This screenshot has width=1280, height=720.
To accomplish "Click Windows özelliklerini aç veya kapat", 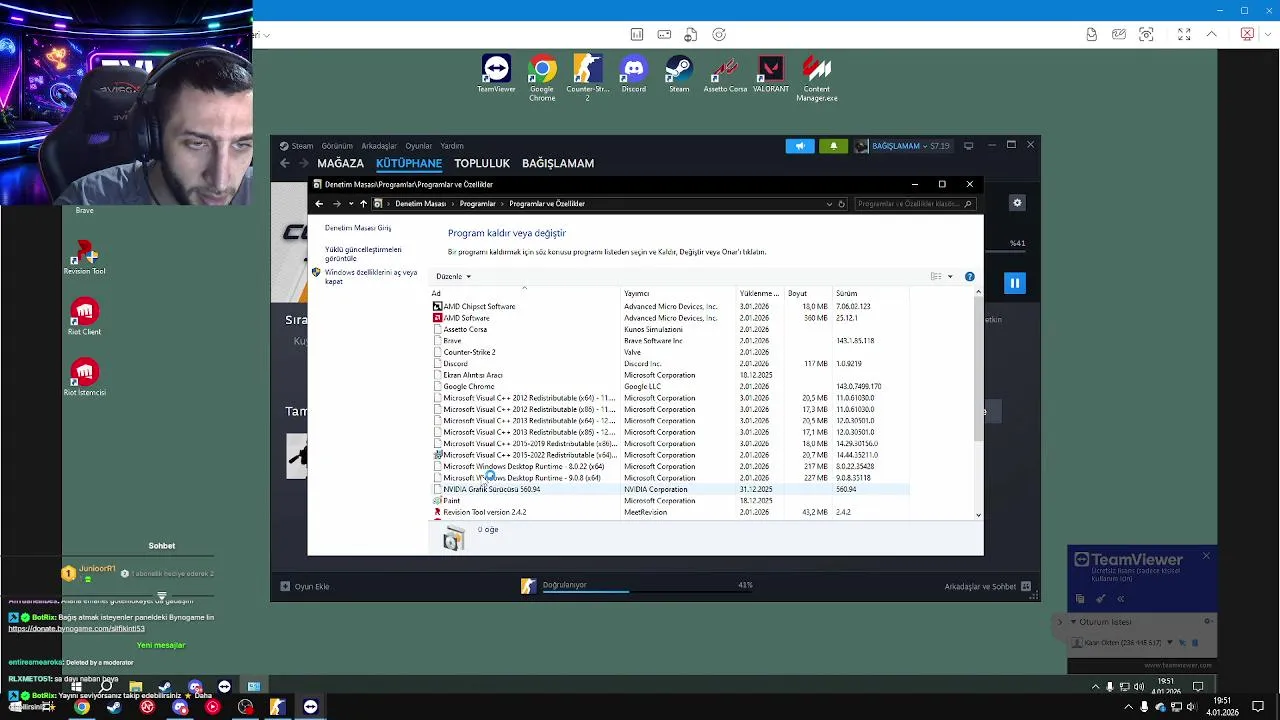I will [370, 277].
